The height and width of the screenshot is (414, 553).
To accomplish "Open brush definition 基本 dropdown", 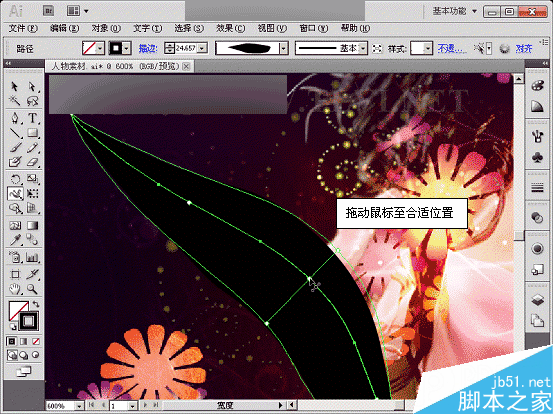I will tap(363, 48).
